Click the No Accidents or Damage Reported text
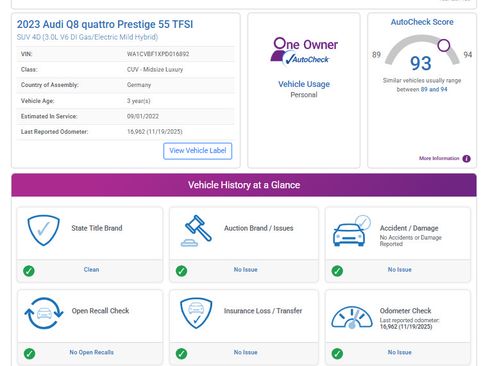 411,241
